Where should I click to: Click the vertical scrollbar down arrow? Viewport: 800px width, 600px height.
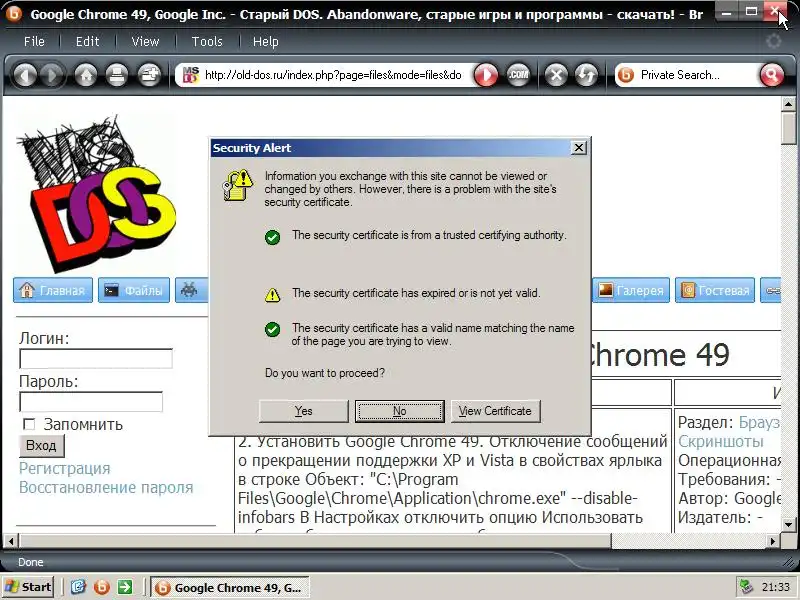click(788, 524)
